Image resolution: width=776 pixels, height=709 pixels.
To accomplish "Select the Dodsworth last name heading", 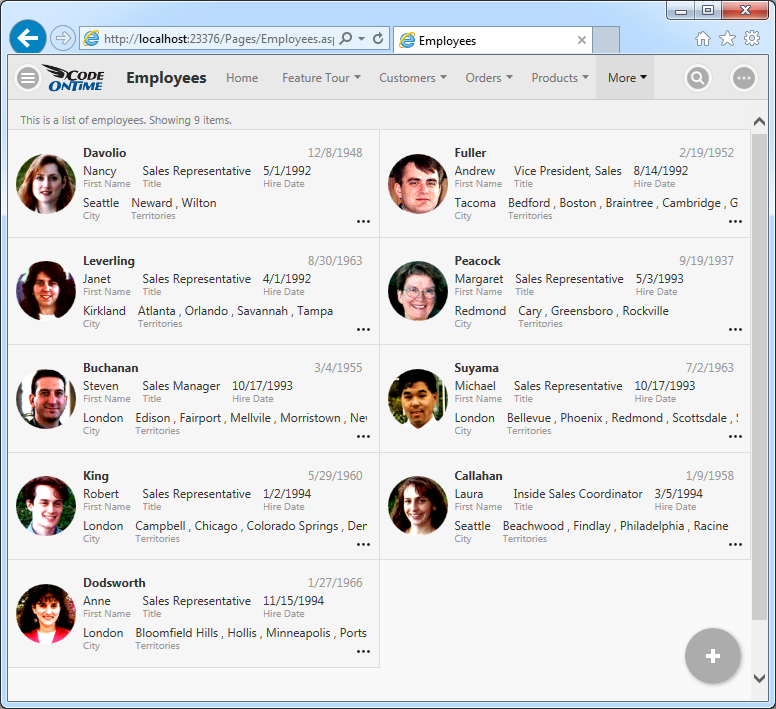I will pos(114,582).
